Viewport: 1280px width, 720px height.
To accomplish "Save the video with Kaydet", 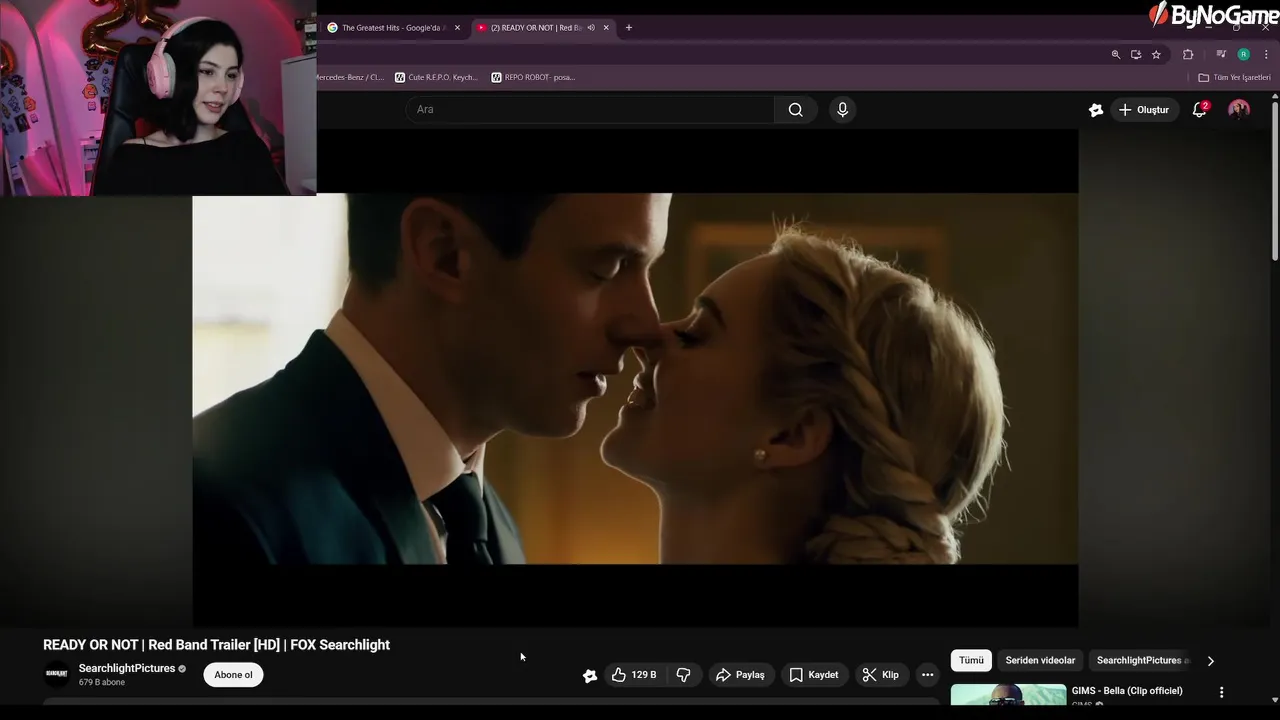I will coord(813,675).
